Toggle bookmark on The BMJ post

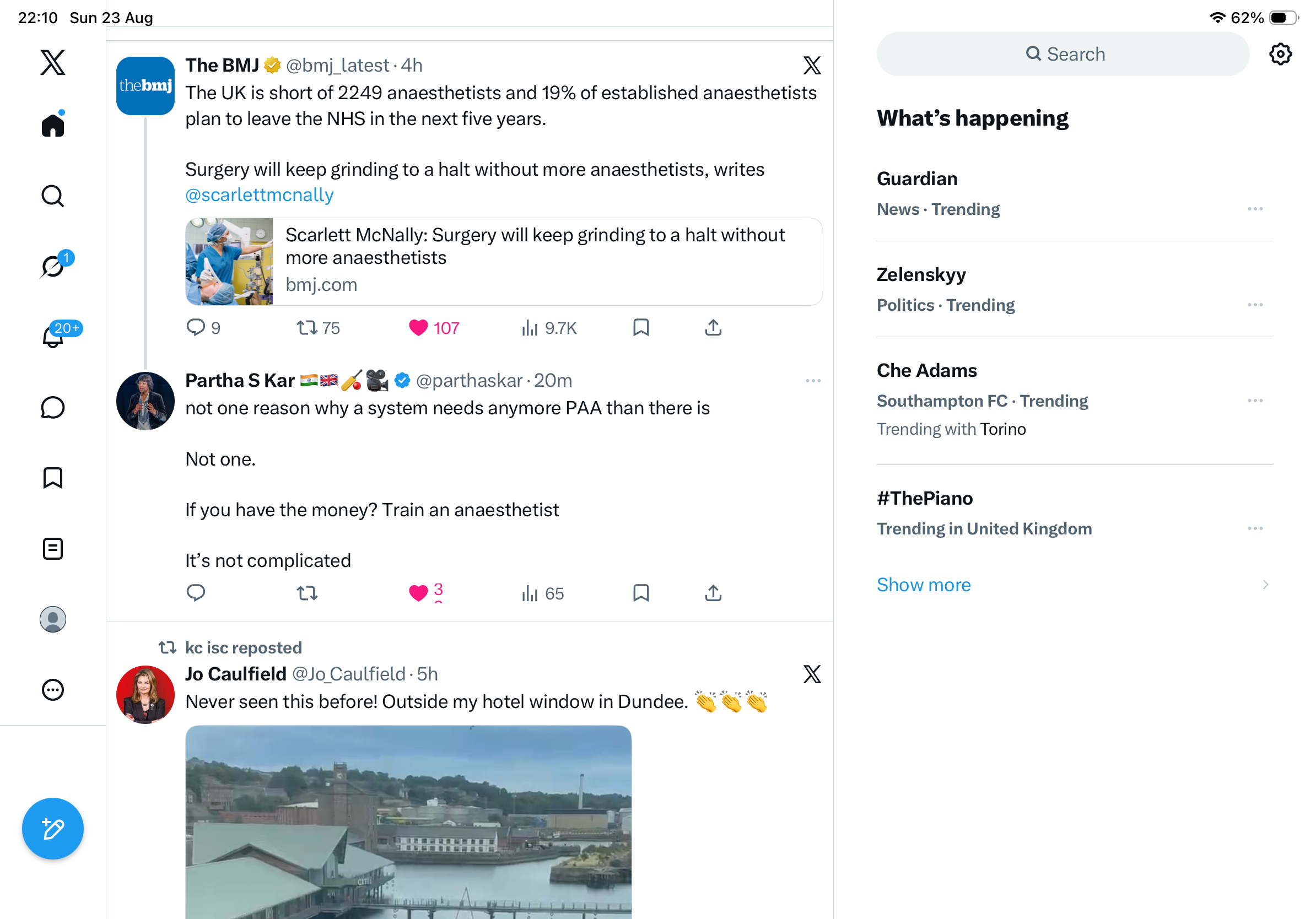(x=641, y=328)
